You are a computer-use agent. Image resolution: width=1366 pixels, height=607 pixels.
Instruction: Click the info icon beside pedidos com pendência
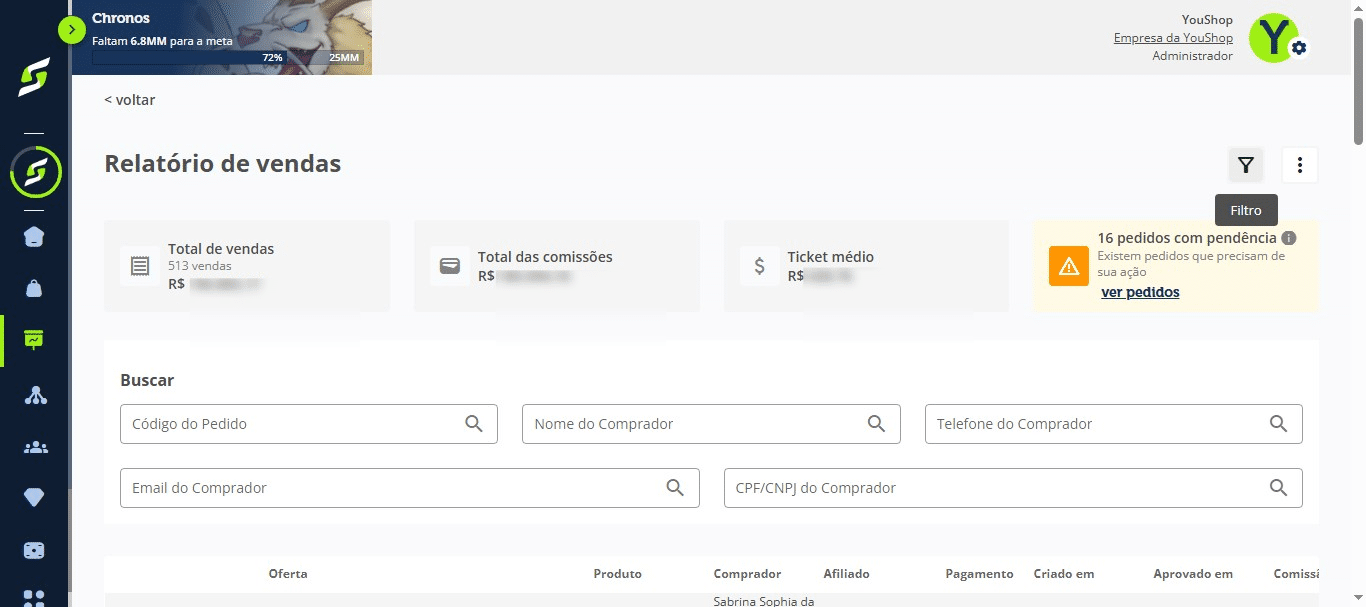click(1289, 238)
